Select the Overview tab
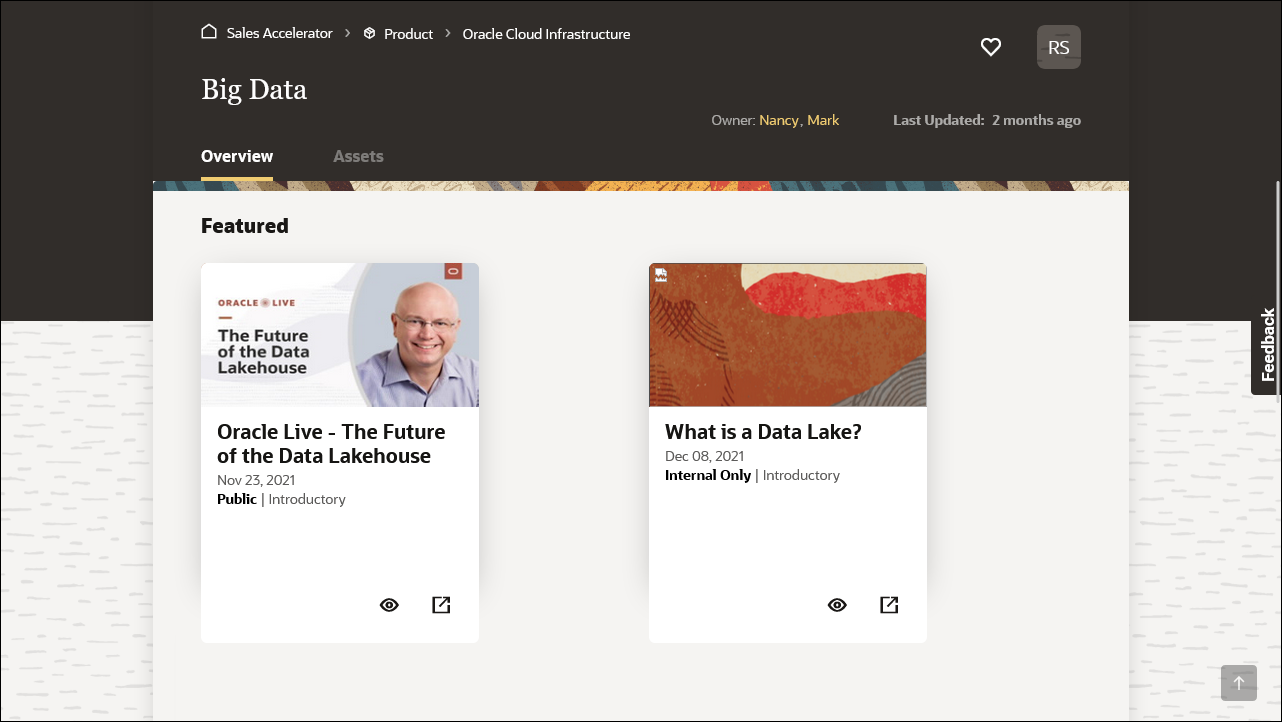Viewport: 1282px width, 722px height. tap(236, 156)
